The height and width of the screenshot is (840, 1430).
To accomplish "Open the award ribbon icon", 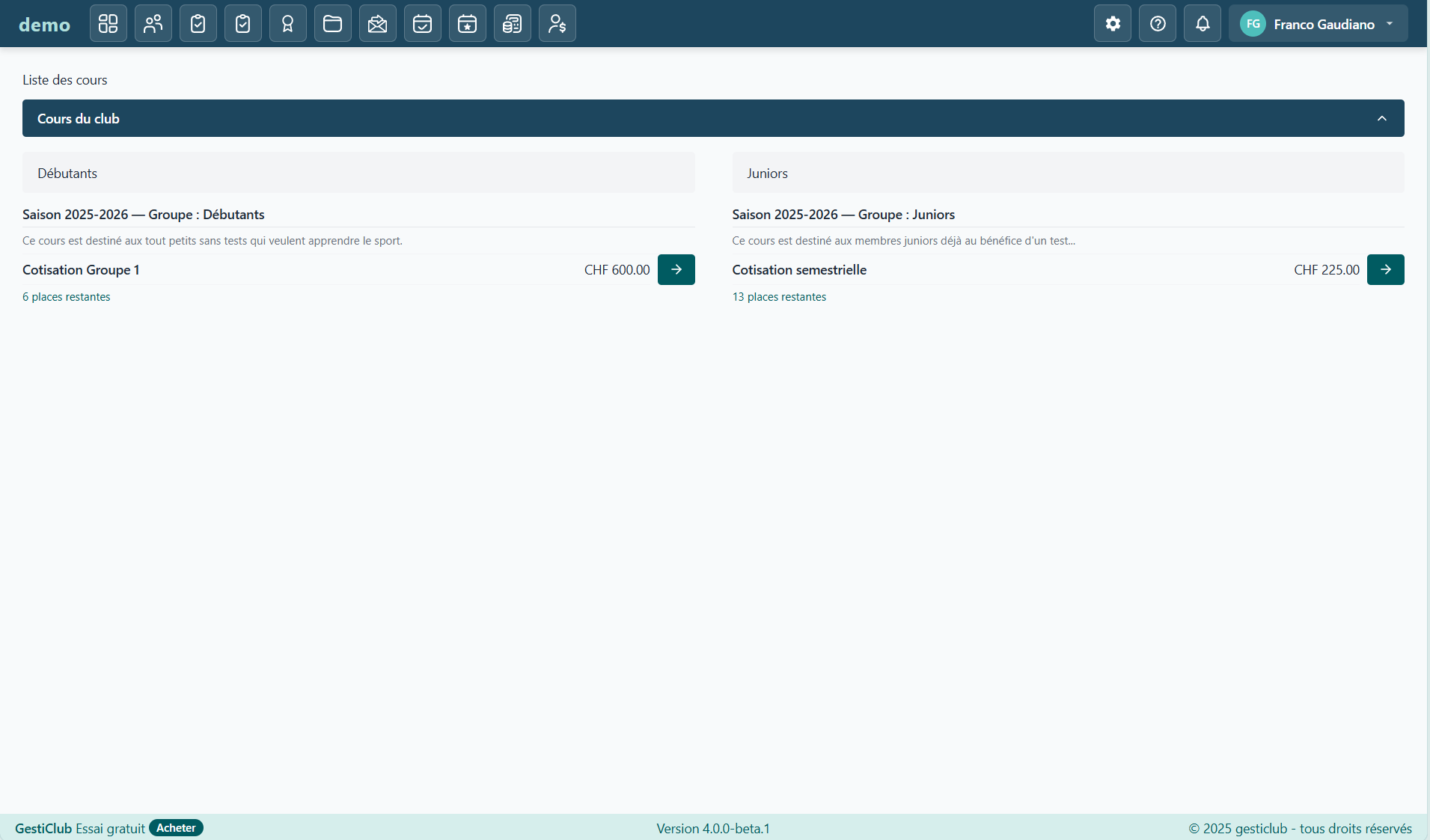I will [x=288, y=23].
